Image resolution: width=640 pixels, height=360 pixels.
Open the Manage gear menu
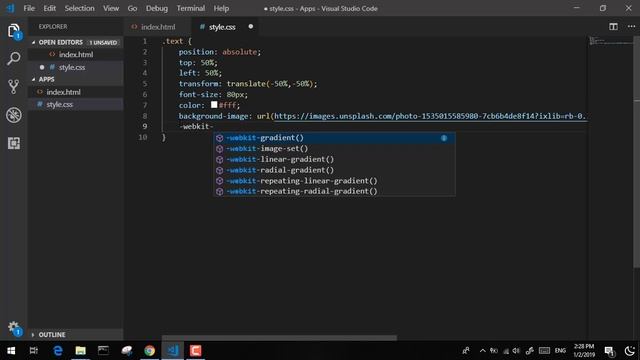(x=14, y=328)
